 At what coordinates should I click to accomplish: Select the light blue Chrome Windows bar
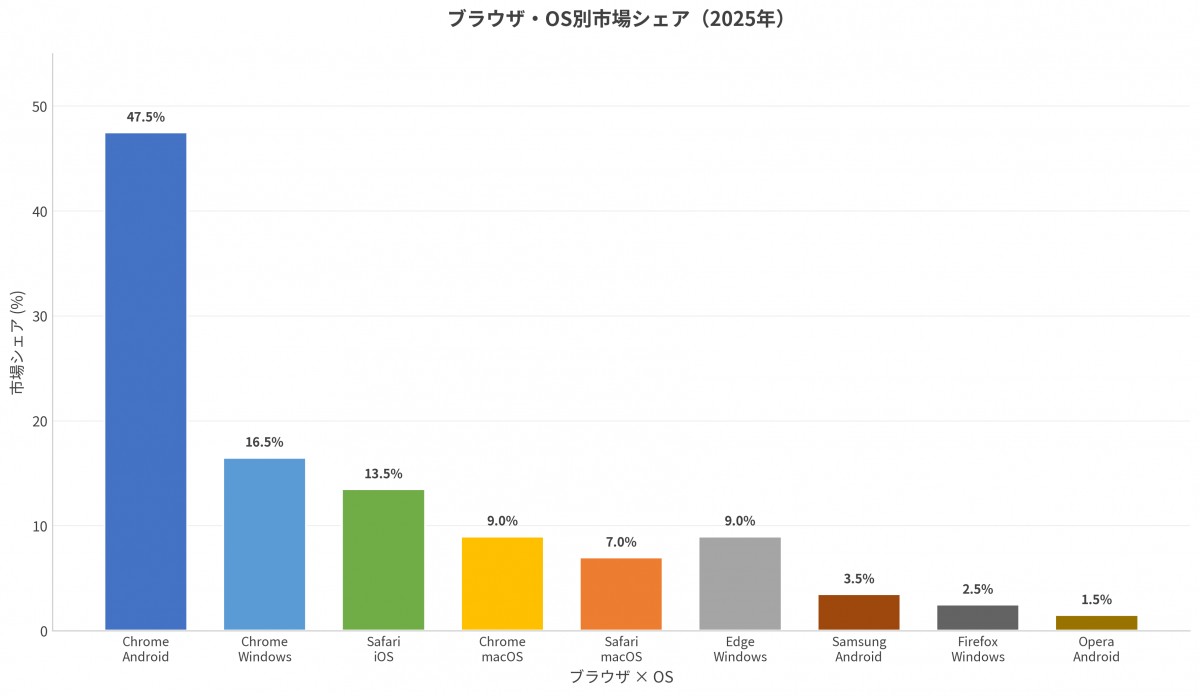coord(264,544)
